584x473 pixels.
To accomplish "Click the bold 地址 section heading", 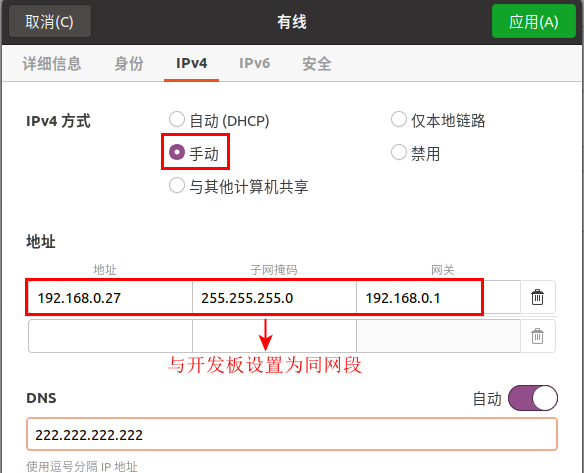I will tap(41, 241).
